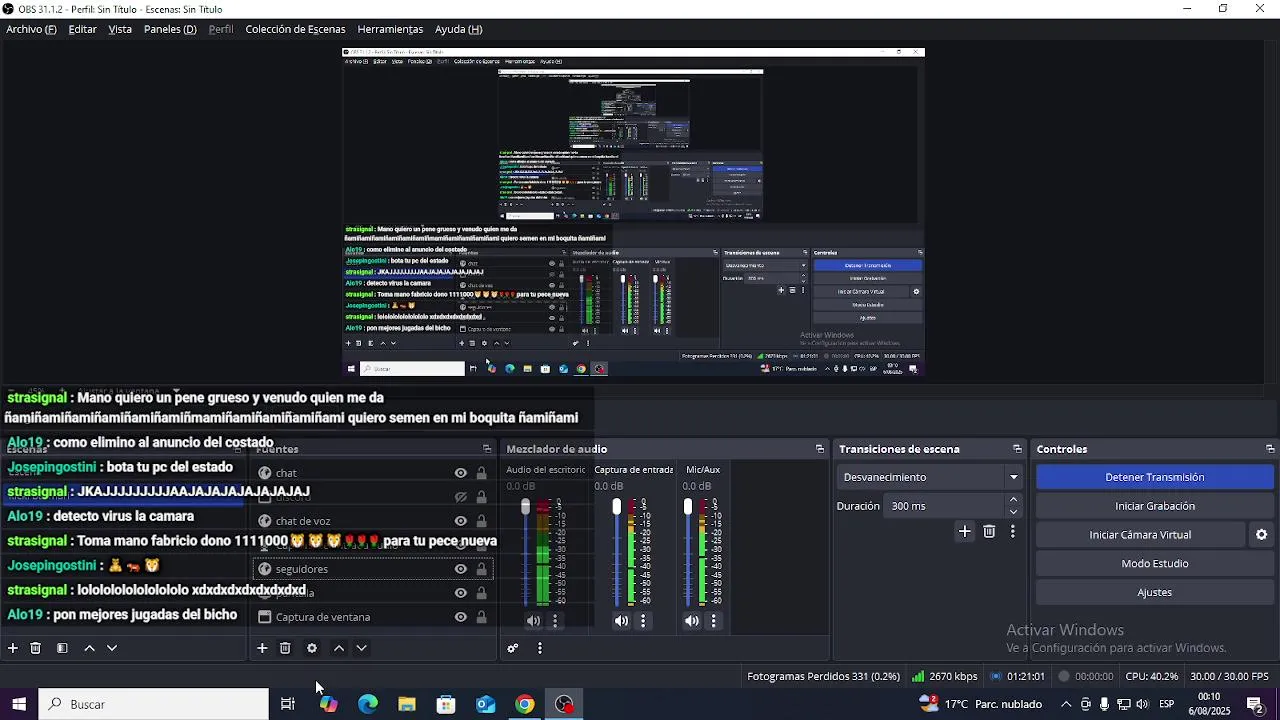This screenshot has height=720, width=1280.
Task: Open virtual camera settings gear
Action: coord(1262,535)
